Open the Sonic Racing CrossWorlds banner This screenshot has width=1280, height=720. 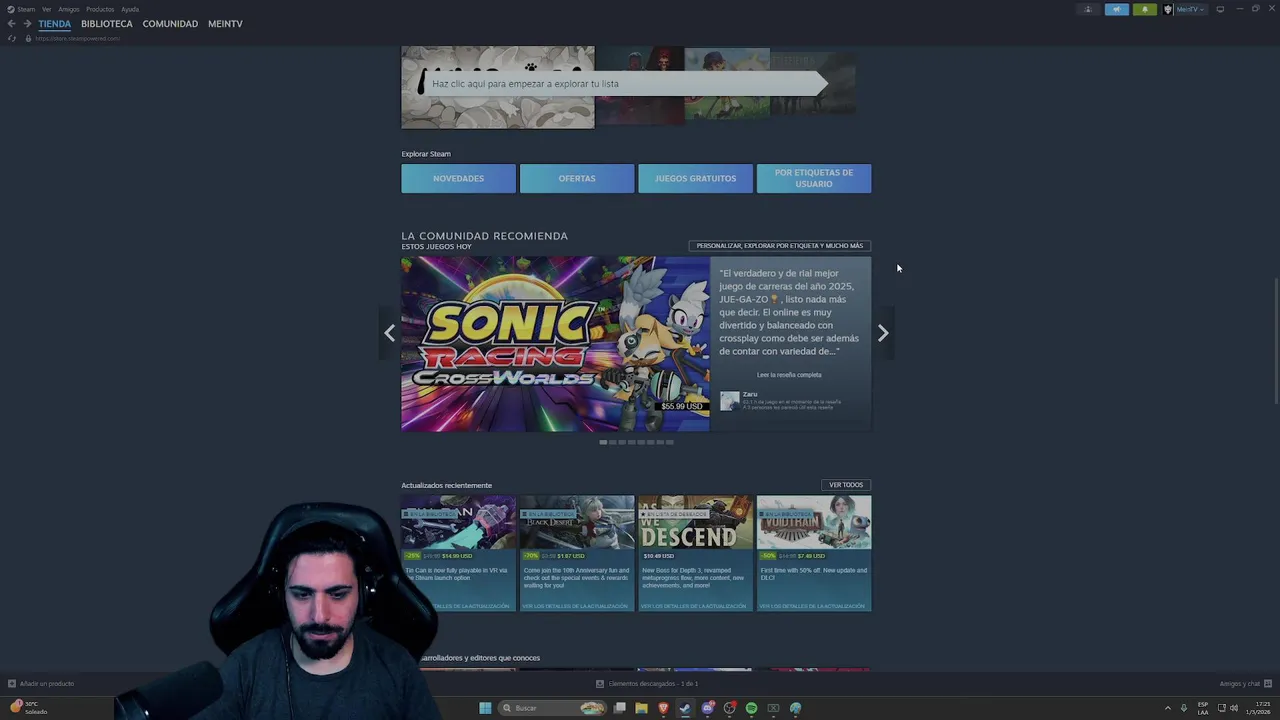[555, 344]
